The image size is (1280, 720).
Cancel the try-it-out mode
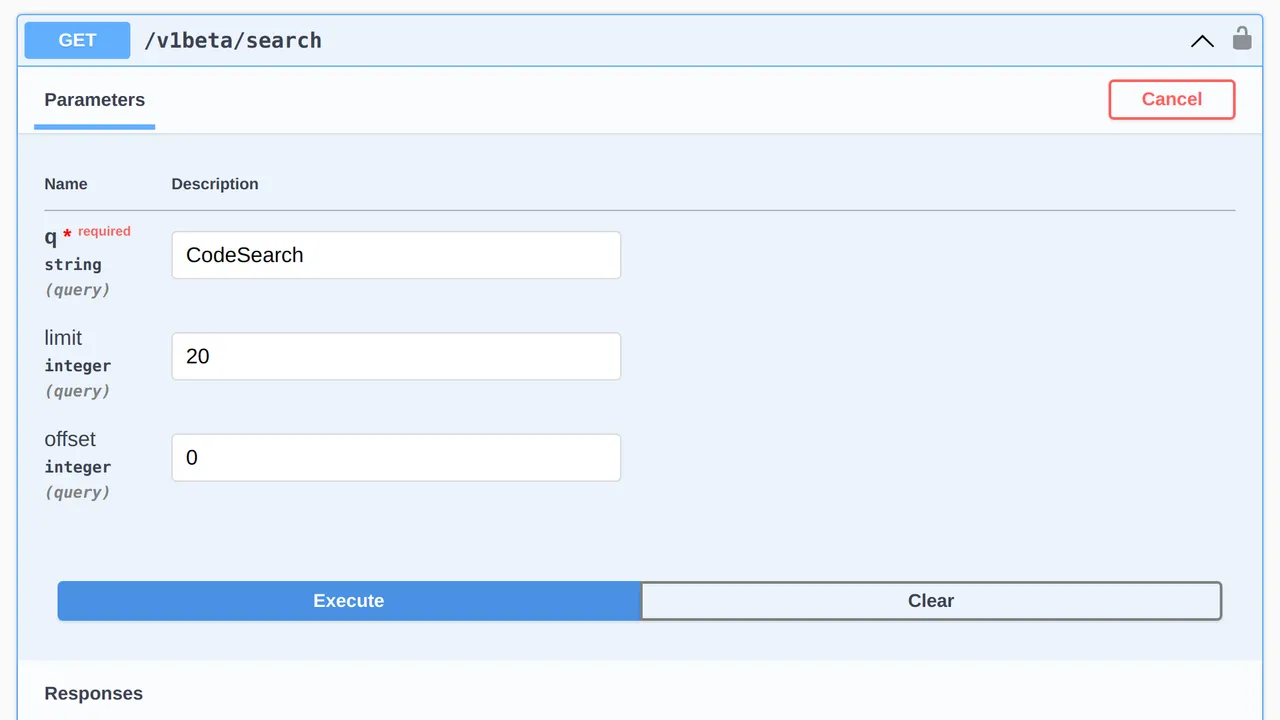coord(1172,99)
